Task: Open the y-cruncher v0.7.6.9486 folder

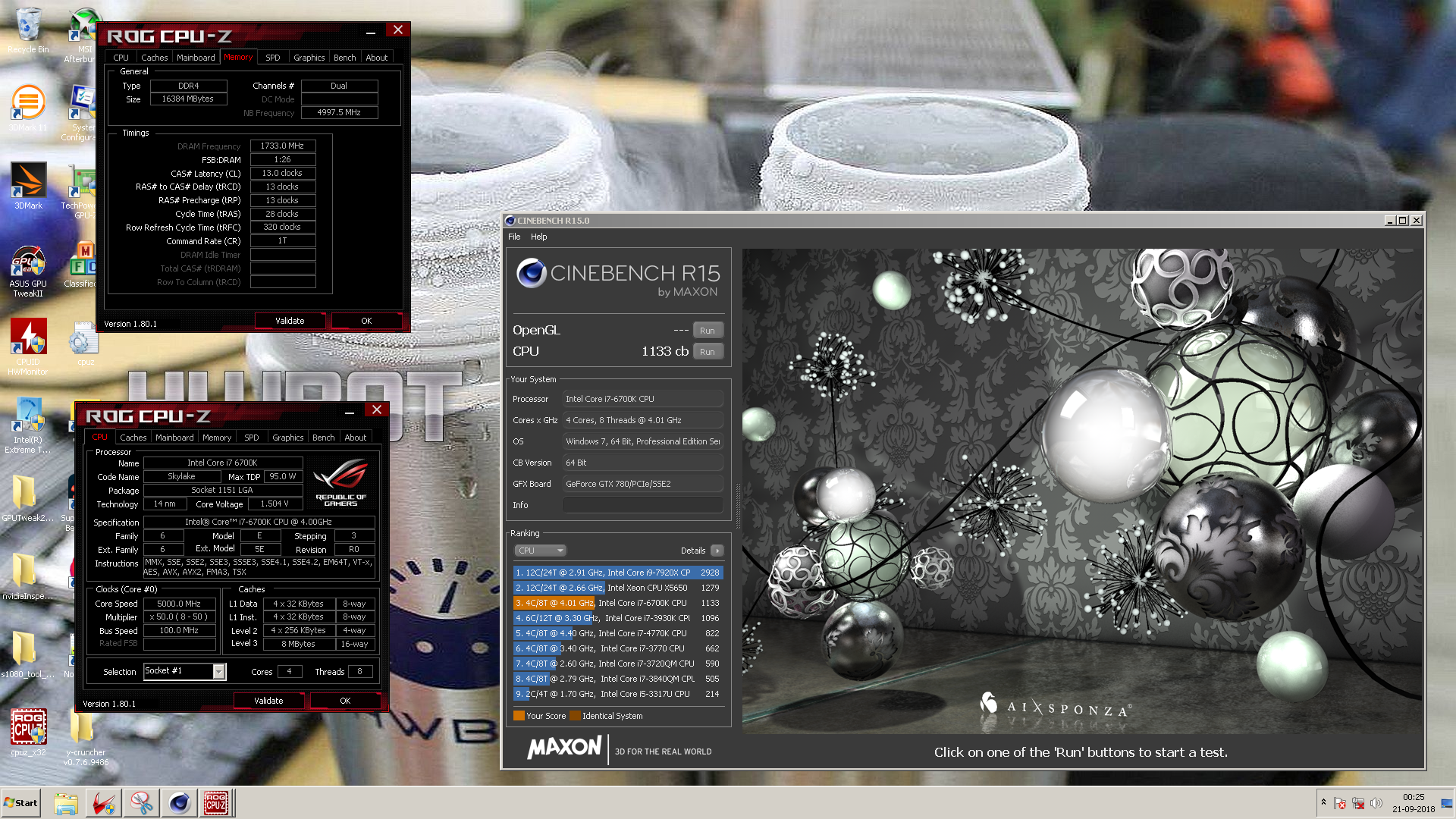Action: coord(85,737)
